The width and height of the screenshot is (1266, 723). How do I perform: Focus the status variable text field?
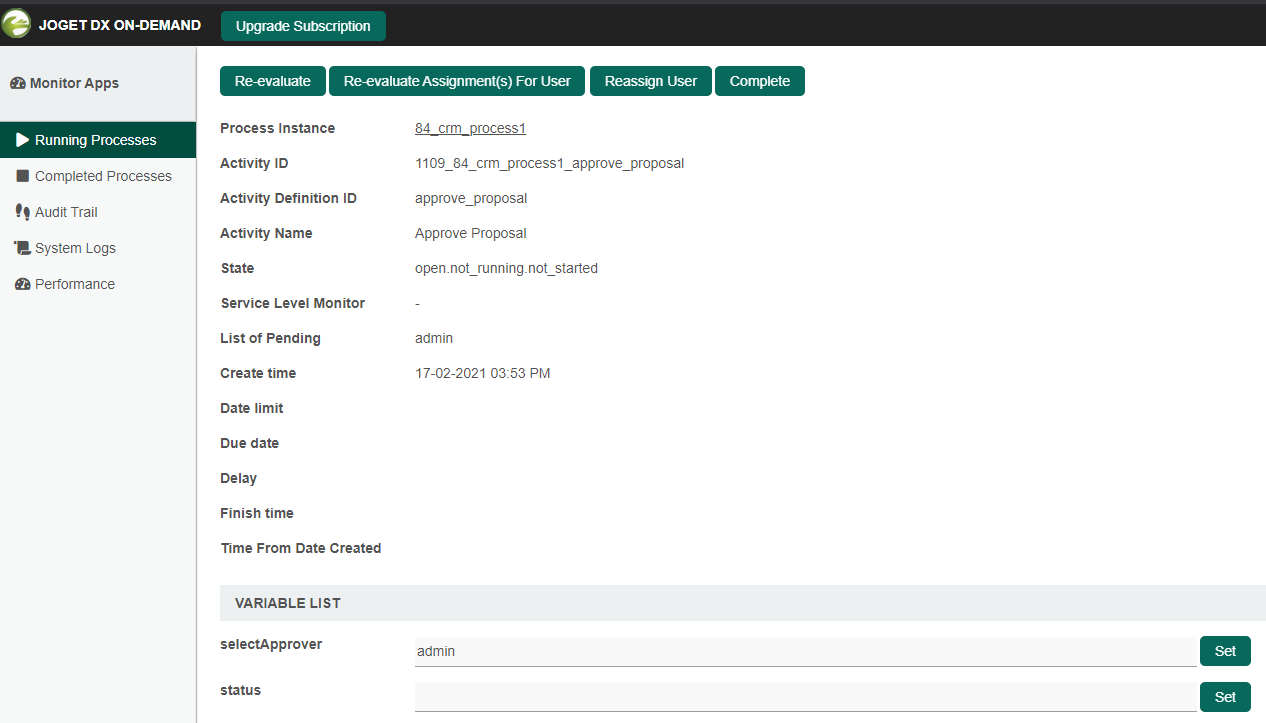805,697
